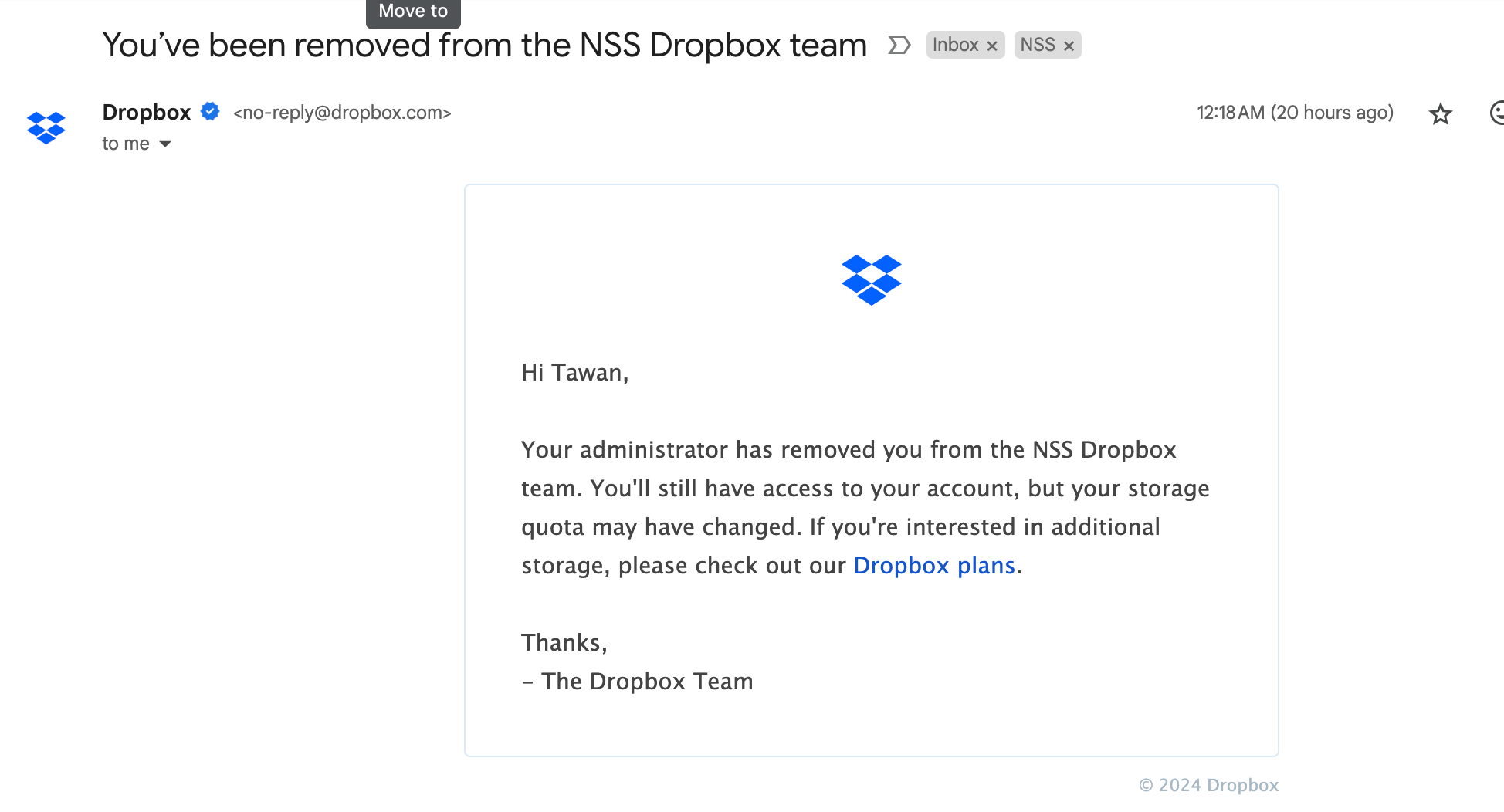Open the Dropbox plans link
This screenshot has width=1504, height=812.
pyautogui.click(x=934, y=566)
